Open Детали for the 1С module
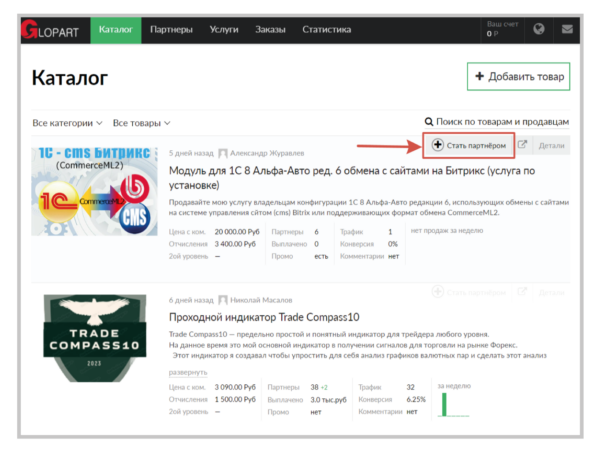The image size is (600, 454). tap(551, 145)
